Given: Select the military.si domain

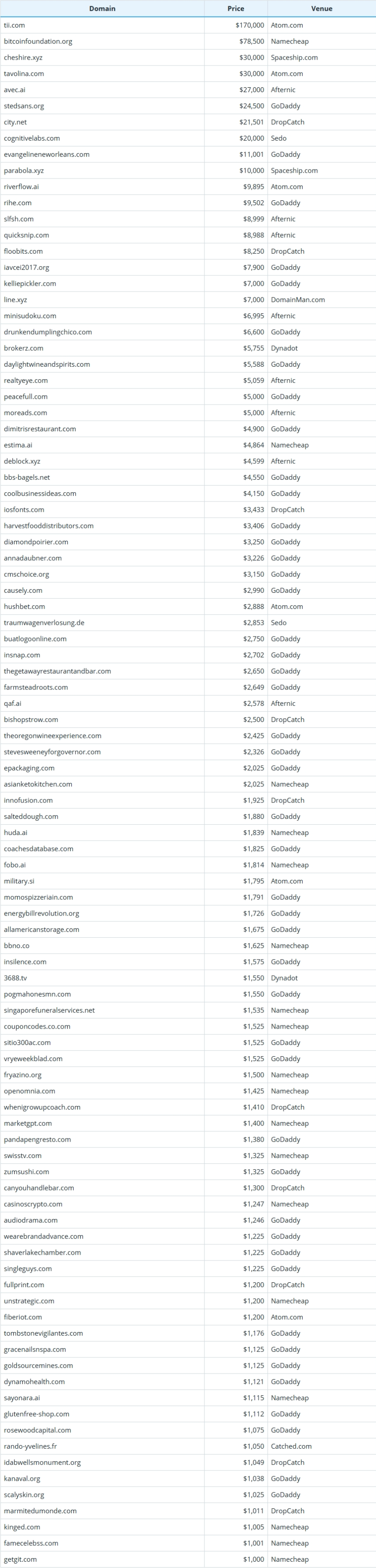Looking at the screenshot, I should tap(19, 881).
